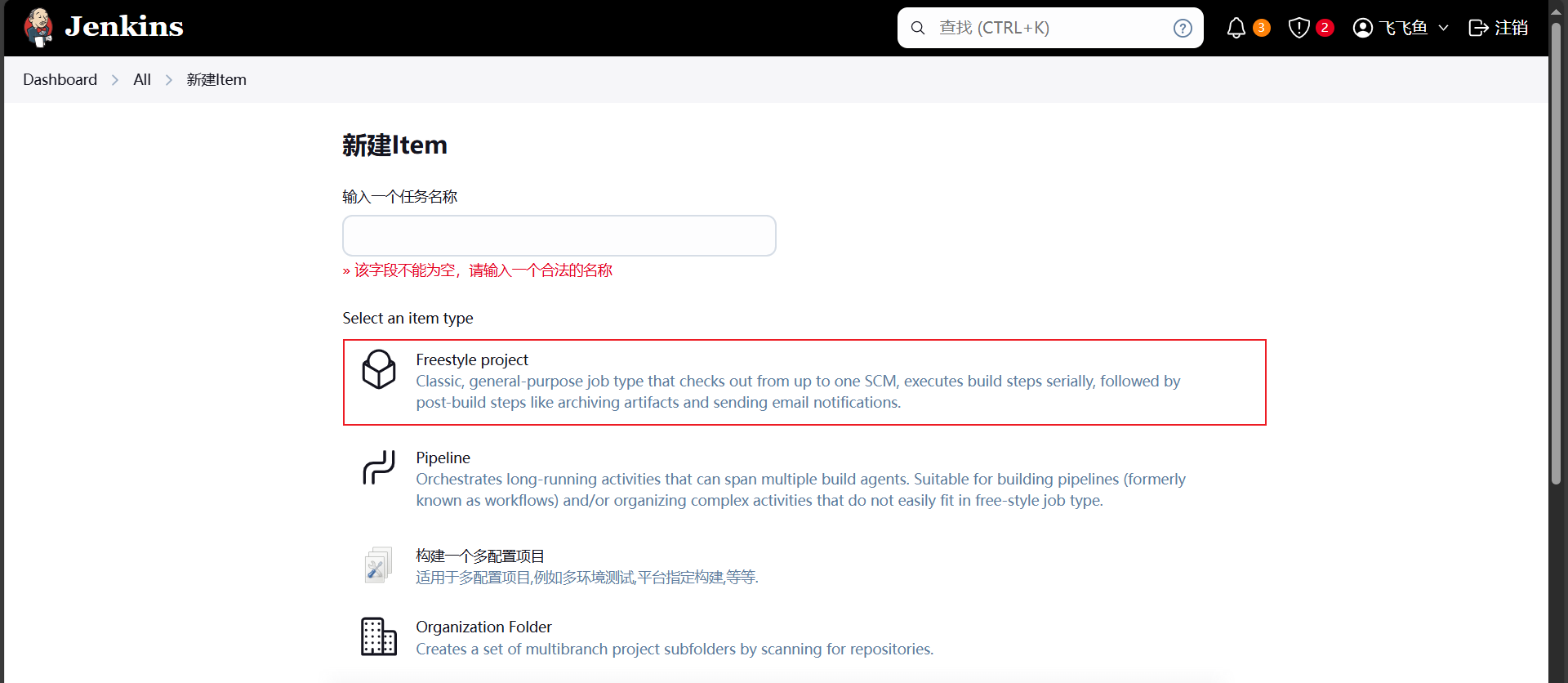Expand the user menu chevron

1443,28
